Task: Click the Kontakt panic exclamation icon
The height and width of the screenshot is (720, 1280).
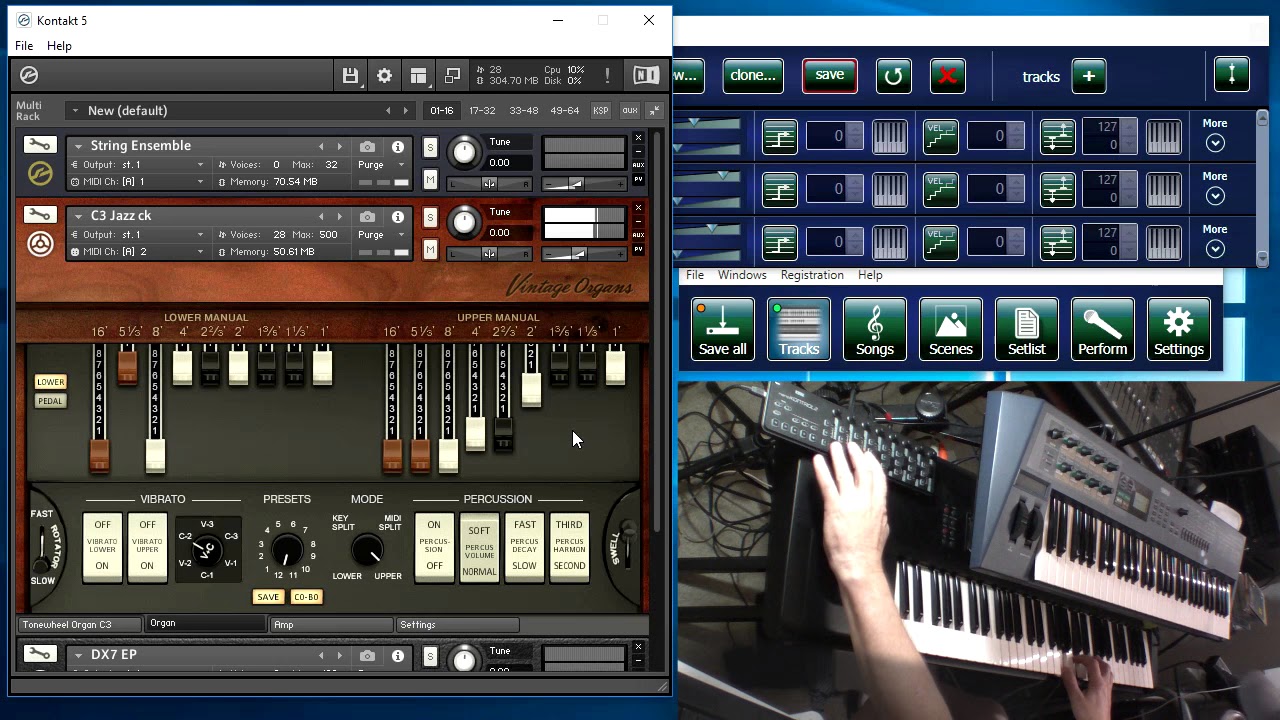Action: [x=607, y=76]
